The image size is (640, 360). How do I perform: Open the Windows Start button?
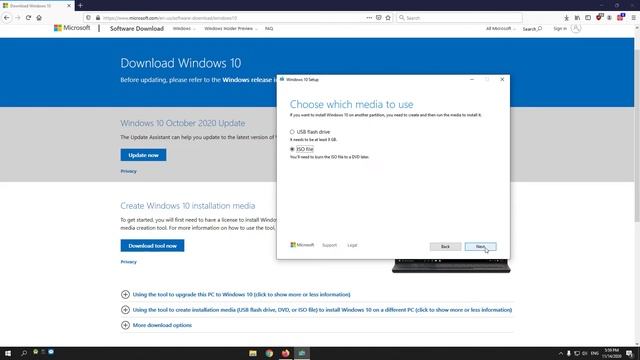(8, 353)
